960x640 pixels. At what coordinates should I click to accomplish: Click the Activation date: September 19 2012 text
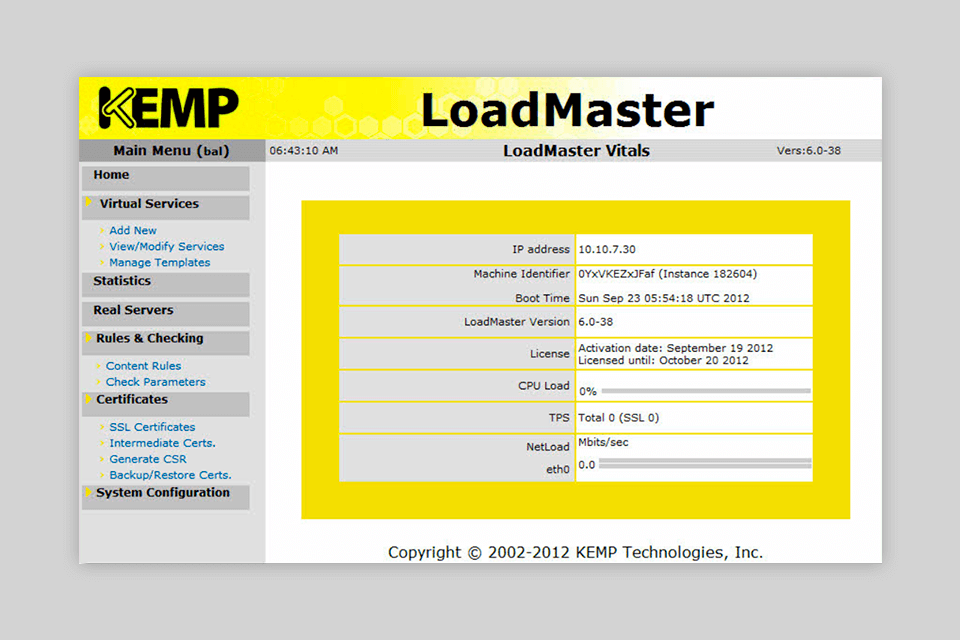click(x=675, y=348)
